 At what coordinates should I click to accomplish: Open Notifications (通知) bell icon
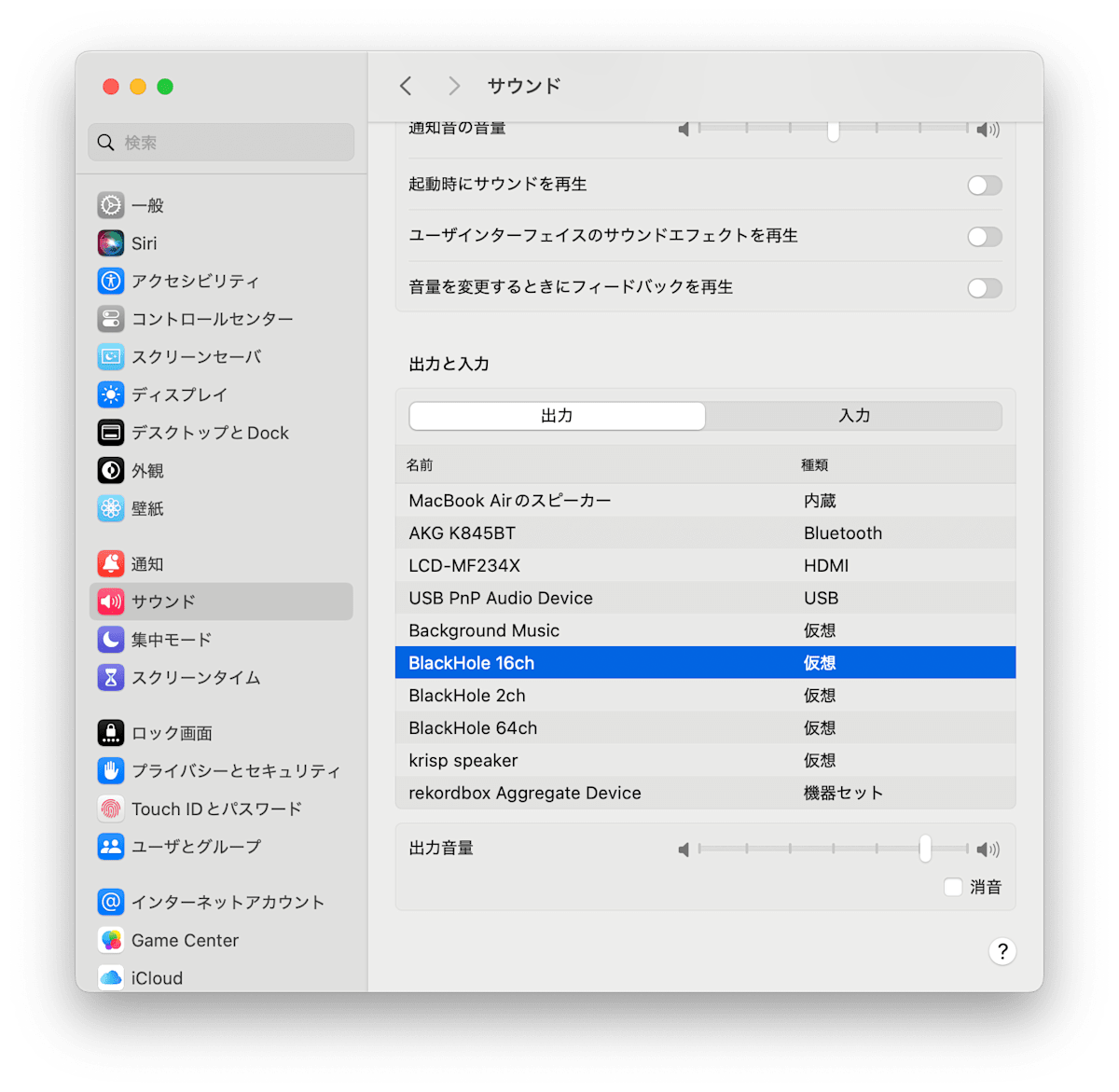[111, 563]
